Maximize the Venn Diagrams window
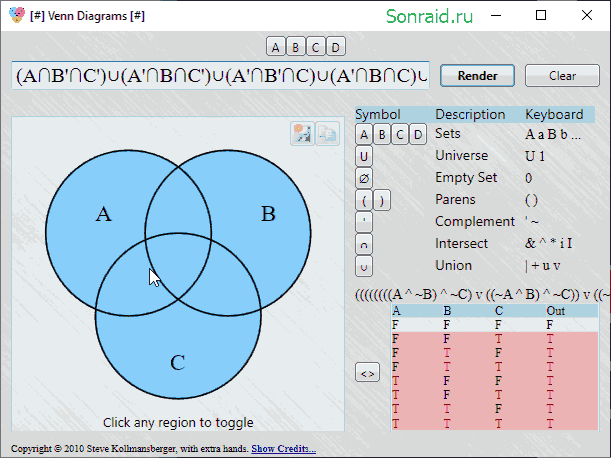611x458 pixels. 541,16
